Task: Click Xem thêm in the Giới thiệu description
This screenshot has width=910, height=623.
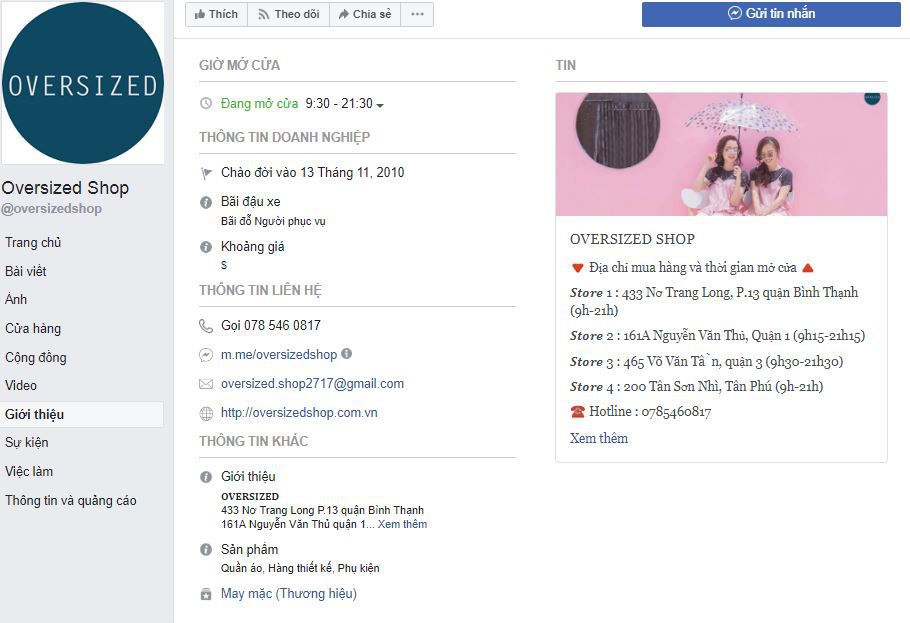Action: coord(402,524)
